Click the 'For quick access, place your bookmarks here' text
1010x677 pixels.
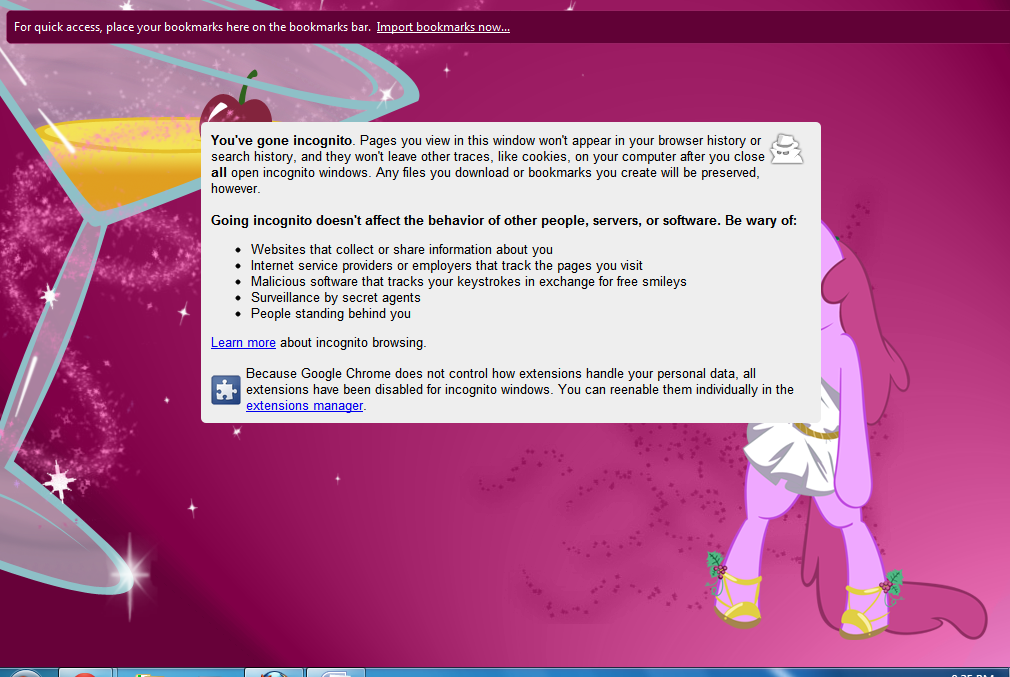[193, 27]
